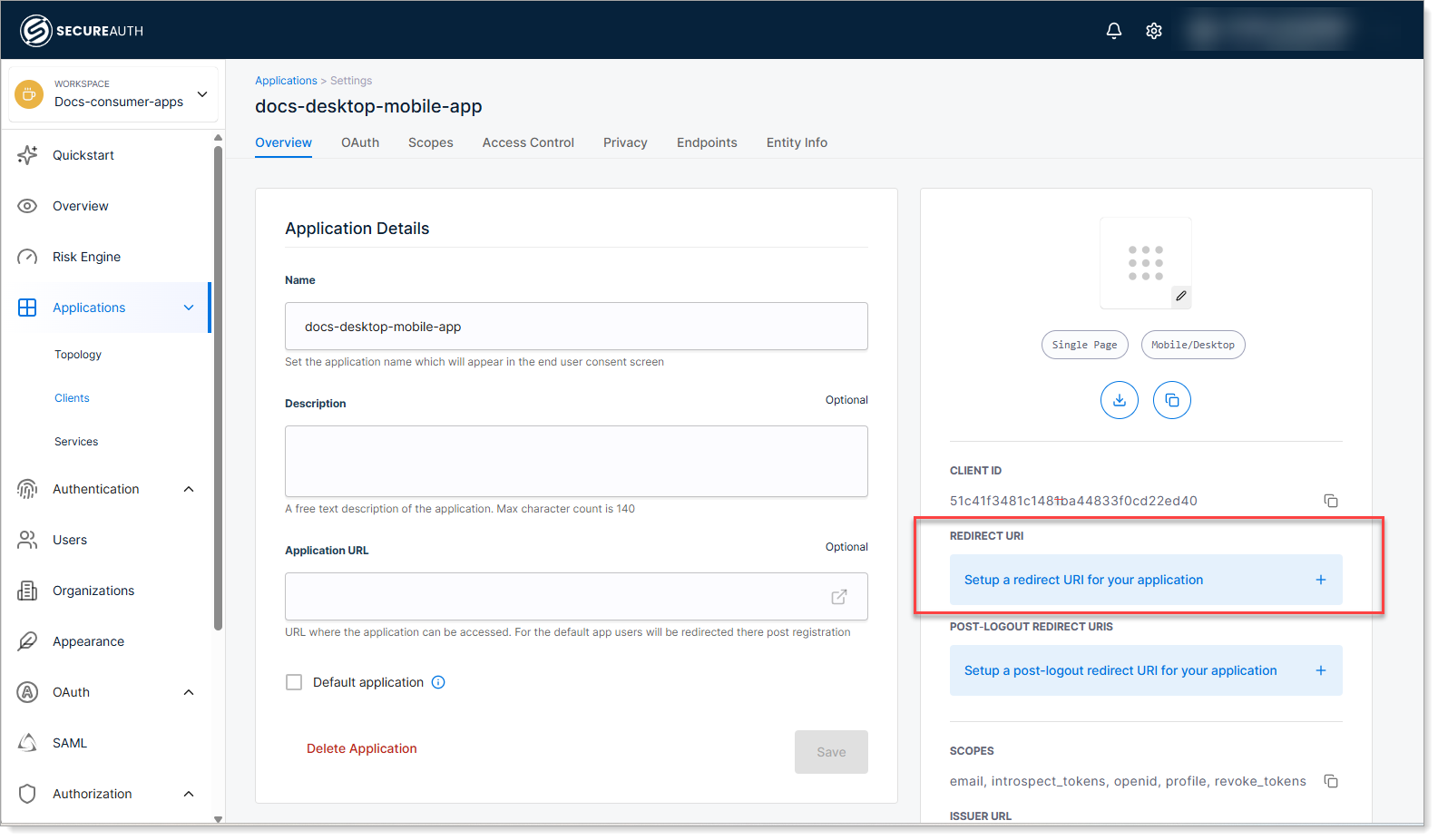The width and height of the screenshot is (1438, 840).
Task: Click the Authorization shield icon
Action: [x=27, y=794]
